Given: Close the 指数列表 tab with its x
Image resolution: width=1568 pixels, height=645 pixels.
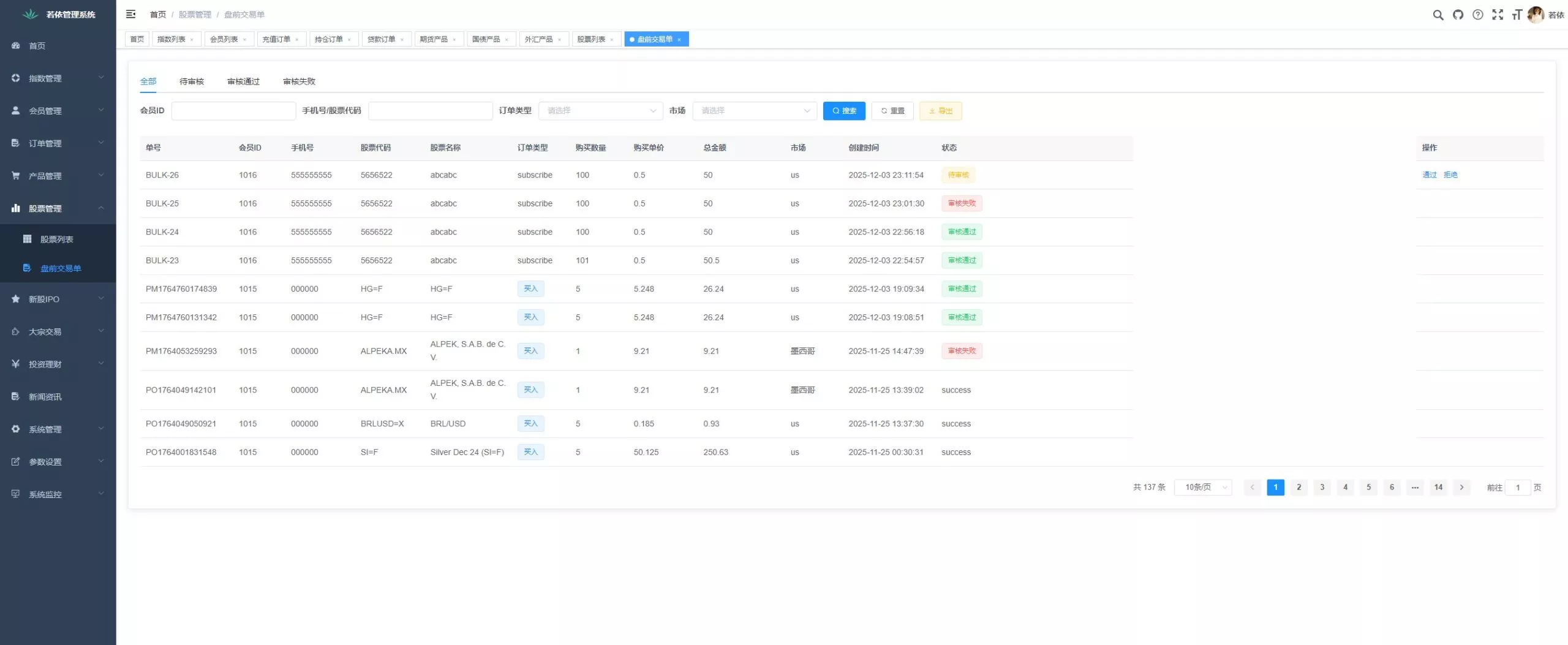Looking at the screenshot, I should [192, 40].
